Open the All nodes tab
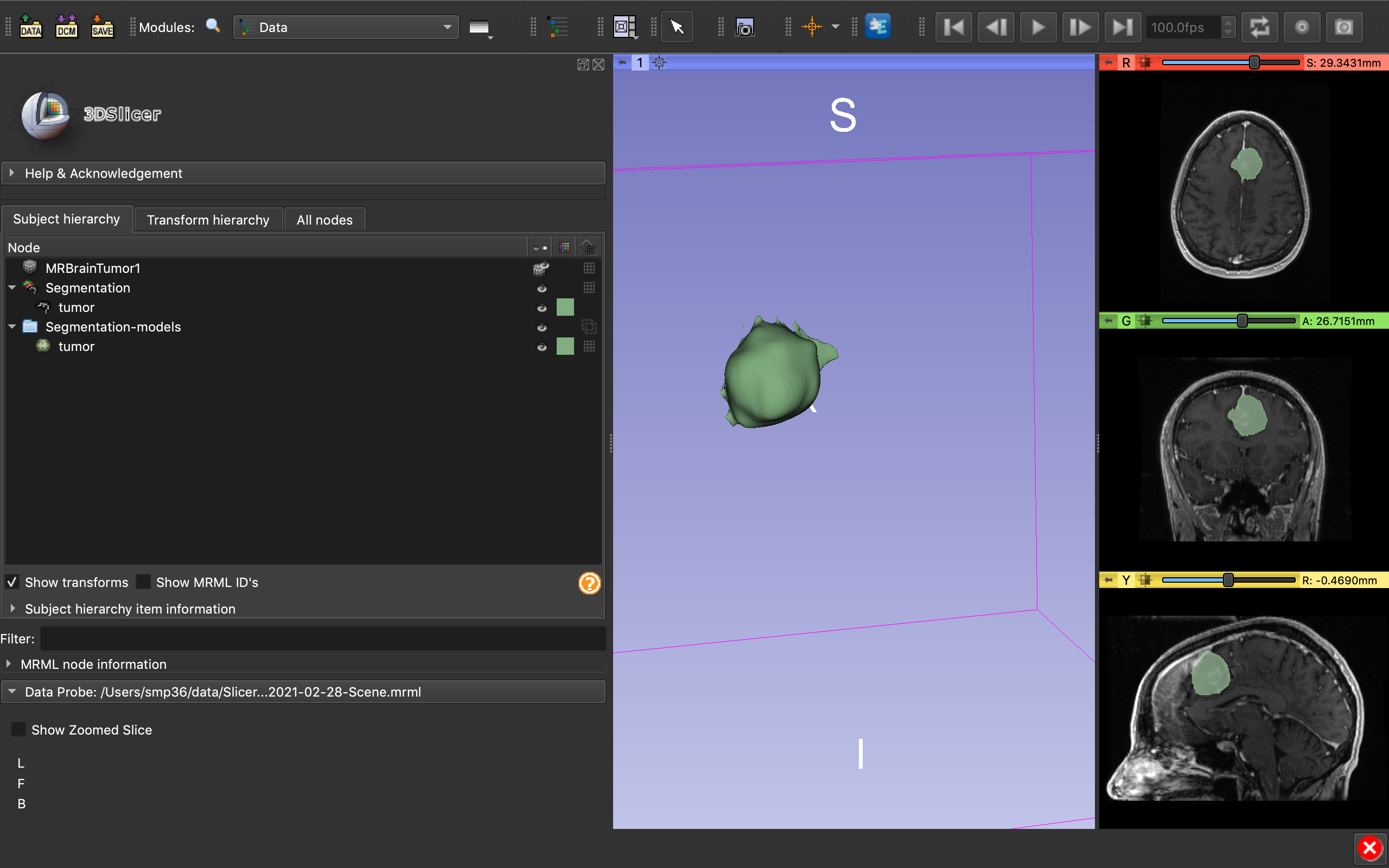The height and width of the screenshot is (868, 1389). click(x=324, y=219)
